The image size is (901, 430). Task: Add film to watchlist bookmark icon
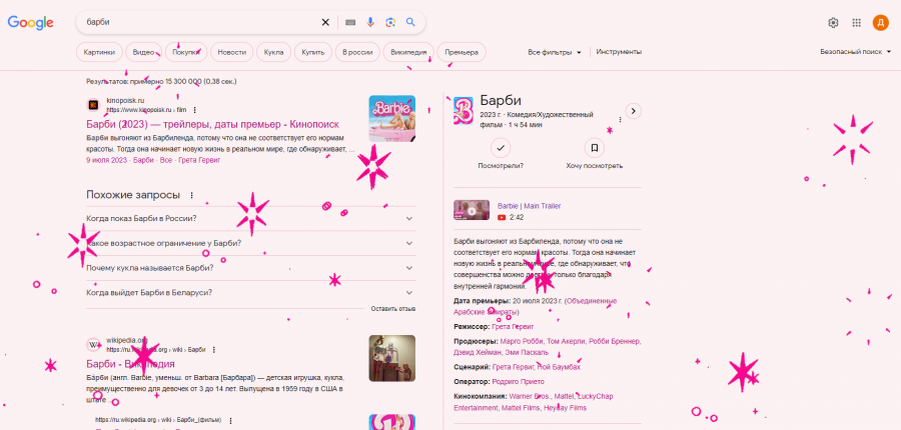coord(594,148)
